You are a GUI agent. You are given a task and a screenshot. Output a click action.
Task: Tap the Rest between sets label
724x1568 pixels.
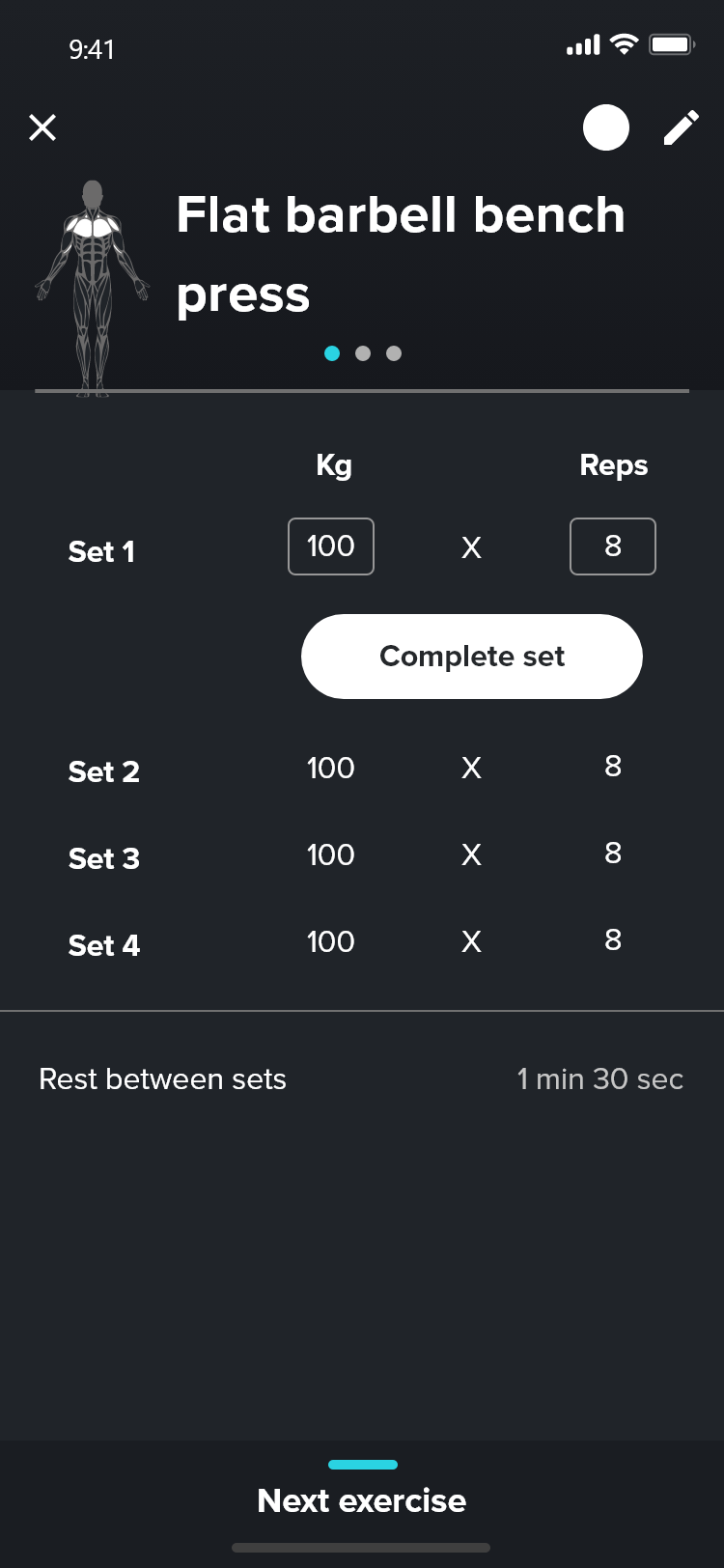[x=162, y=1079]
